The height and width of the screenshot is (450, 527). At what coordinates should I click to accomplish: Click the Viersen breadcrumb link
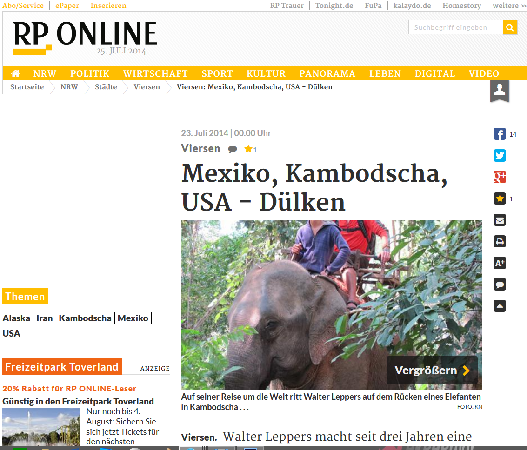click(x=147, y=87)
